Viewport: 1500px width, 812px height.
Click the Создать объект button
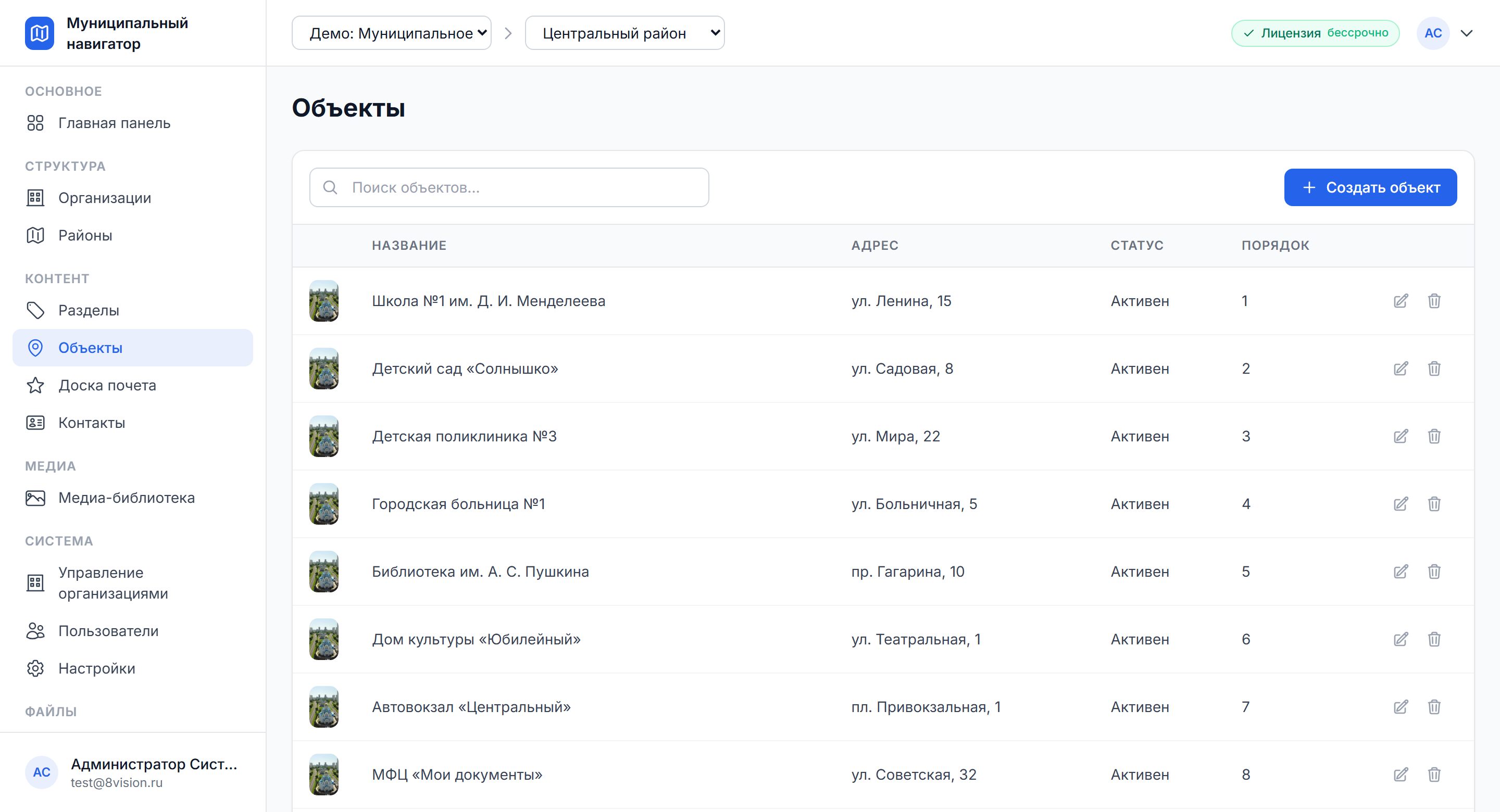1370,187
